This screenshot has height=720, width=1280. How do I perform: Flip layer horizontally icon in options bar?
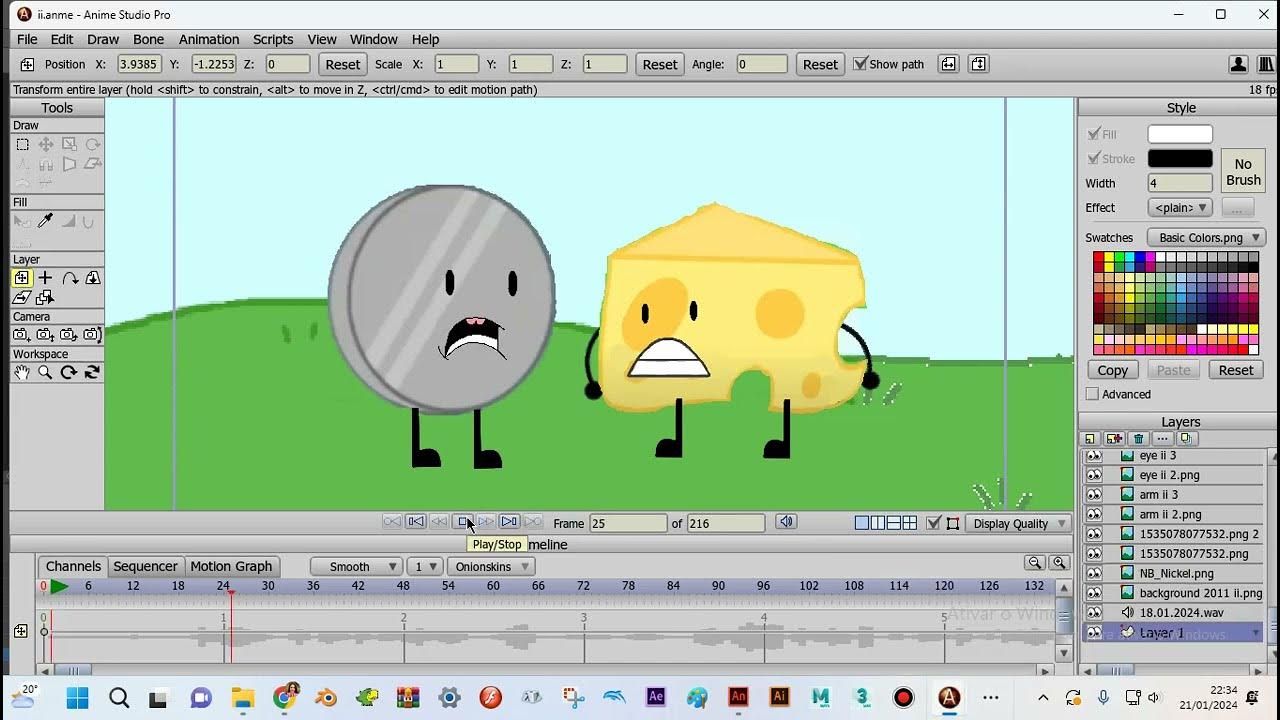(948, 64)
